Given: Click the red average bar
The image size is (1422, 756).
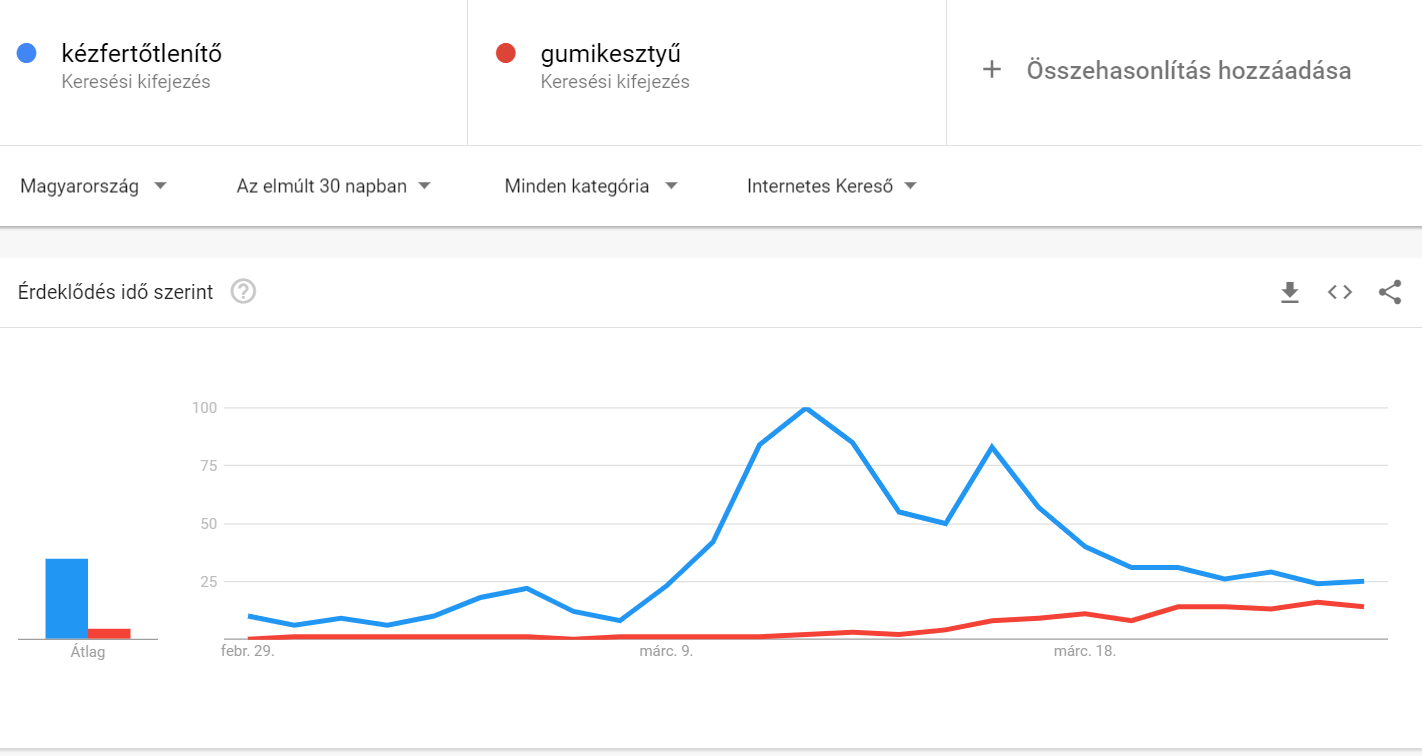Looking at the screenshot, I should (x=109, y=633).
